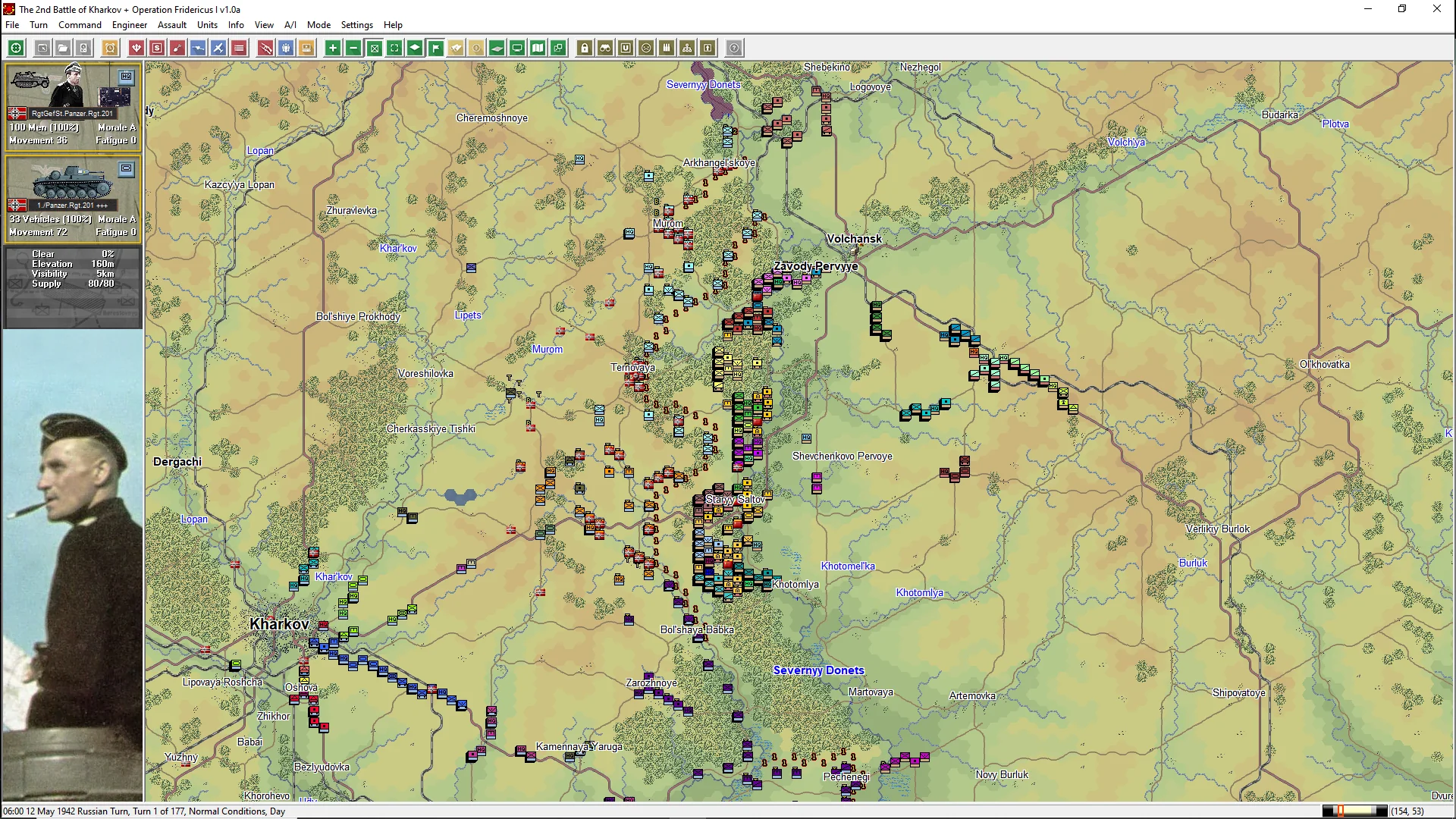Click the green minus zoom-out icon
1456x819 pixels.
(x=353, y=48)
